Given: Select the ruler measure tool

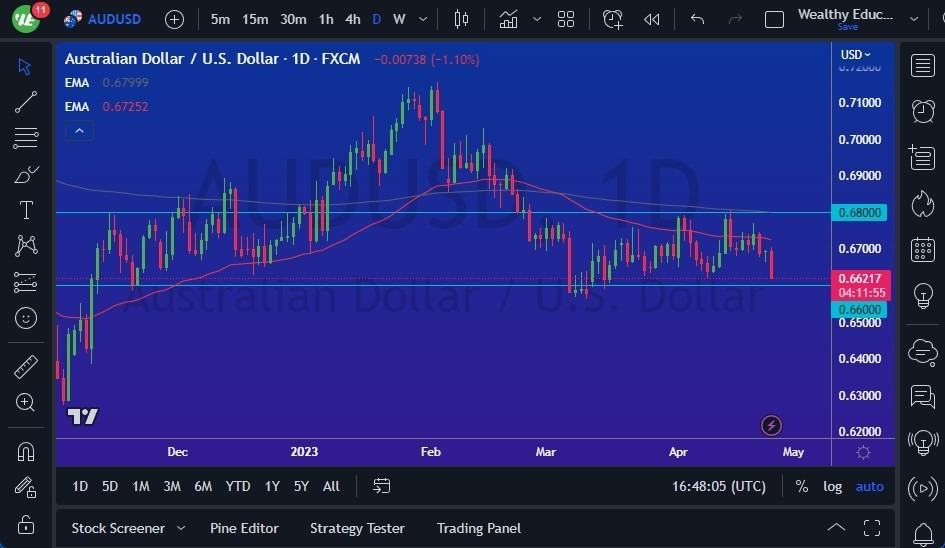Looking at the screenshot, I should 25,367.
